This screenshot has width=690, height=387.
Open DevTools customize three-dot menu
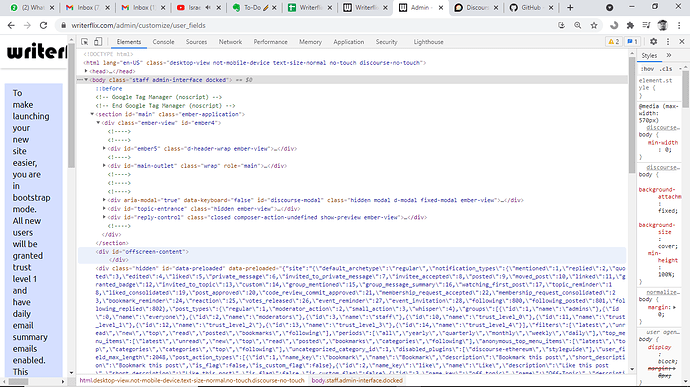[x=668, y=41]
